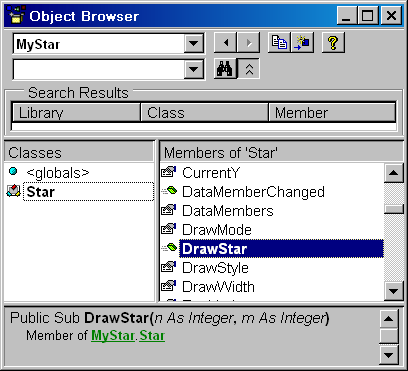The width and height of the screenshot is (408, 371).
Task: Focus the empty search text field
Action: (x=98, y=69)
